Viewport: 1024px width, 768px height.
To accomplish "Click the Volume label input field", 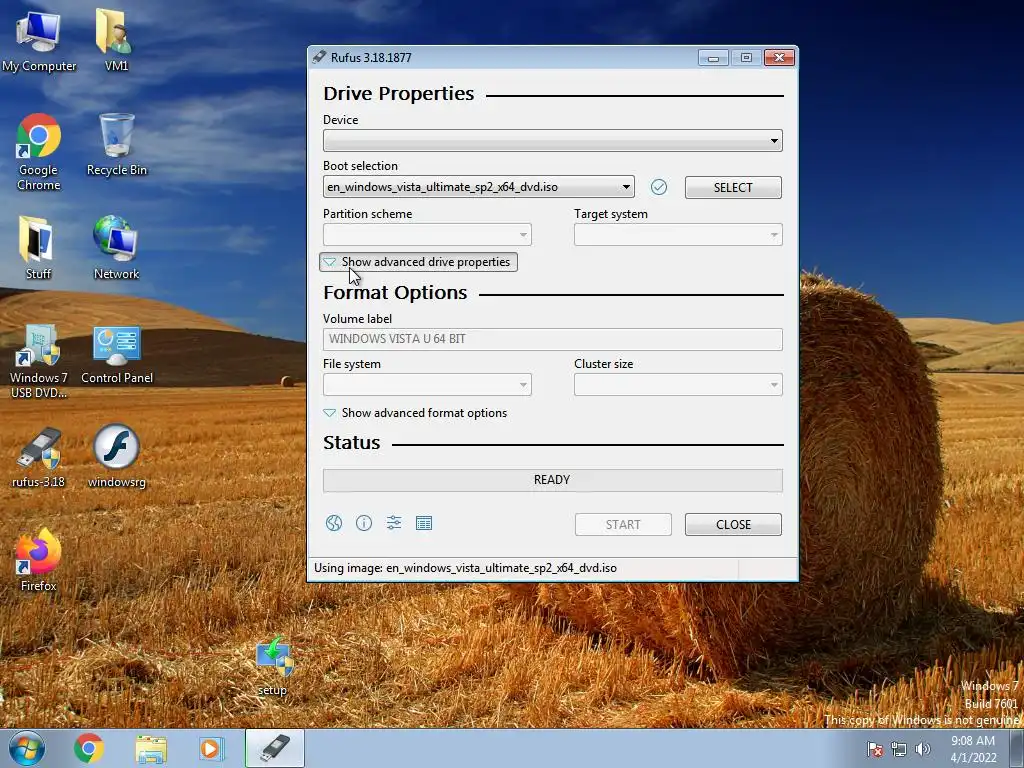I will 552,339.
